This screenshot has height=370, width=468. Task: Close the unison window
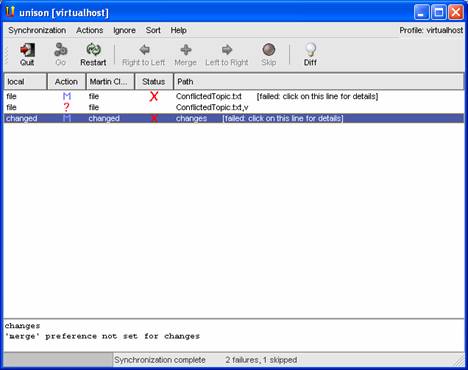pos(456,12)
